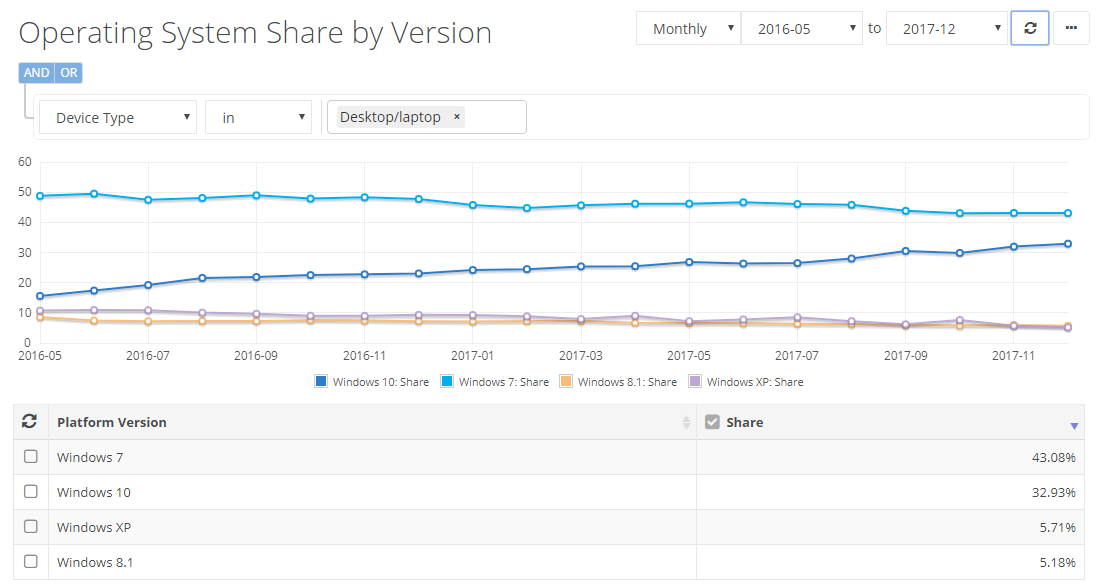This screenshot has height=588, width=1100.
Task: Remove the Desktop/laptop filter tag
Action: pos(457,117)
